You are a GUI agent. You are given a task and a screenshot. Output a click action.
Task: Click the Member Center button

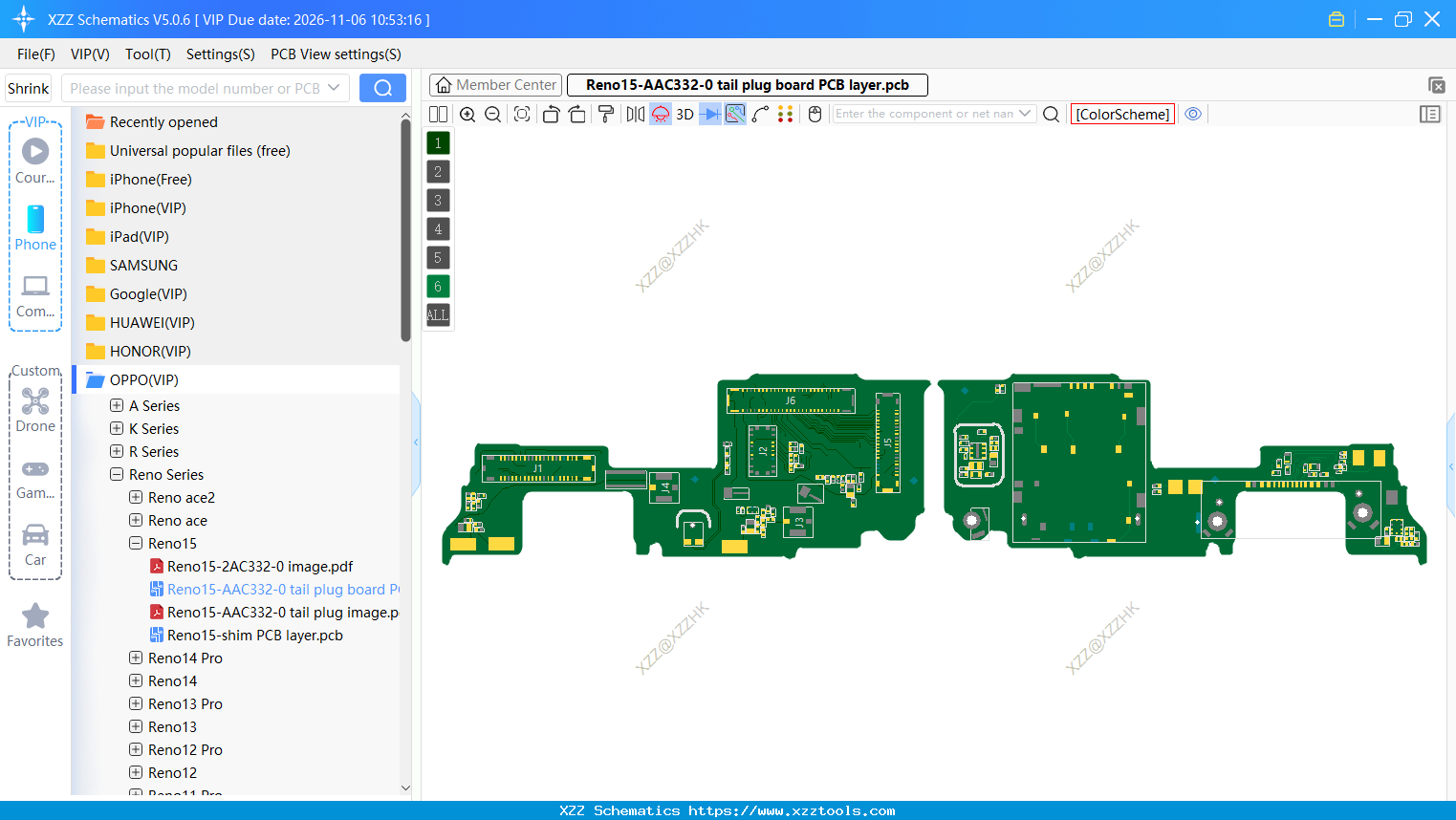(x=495, y=84)
